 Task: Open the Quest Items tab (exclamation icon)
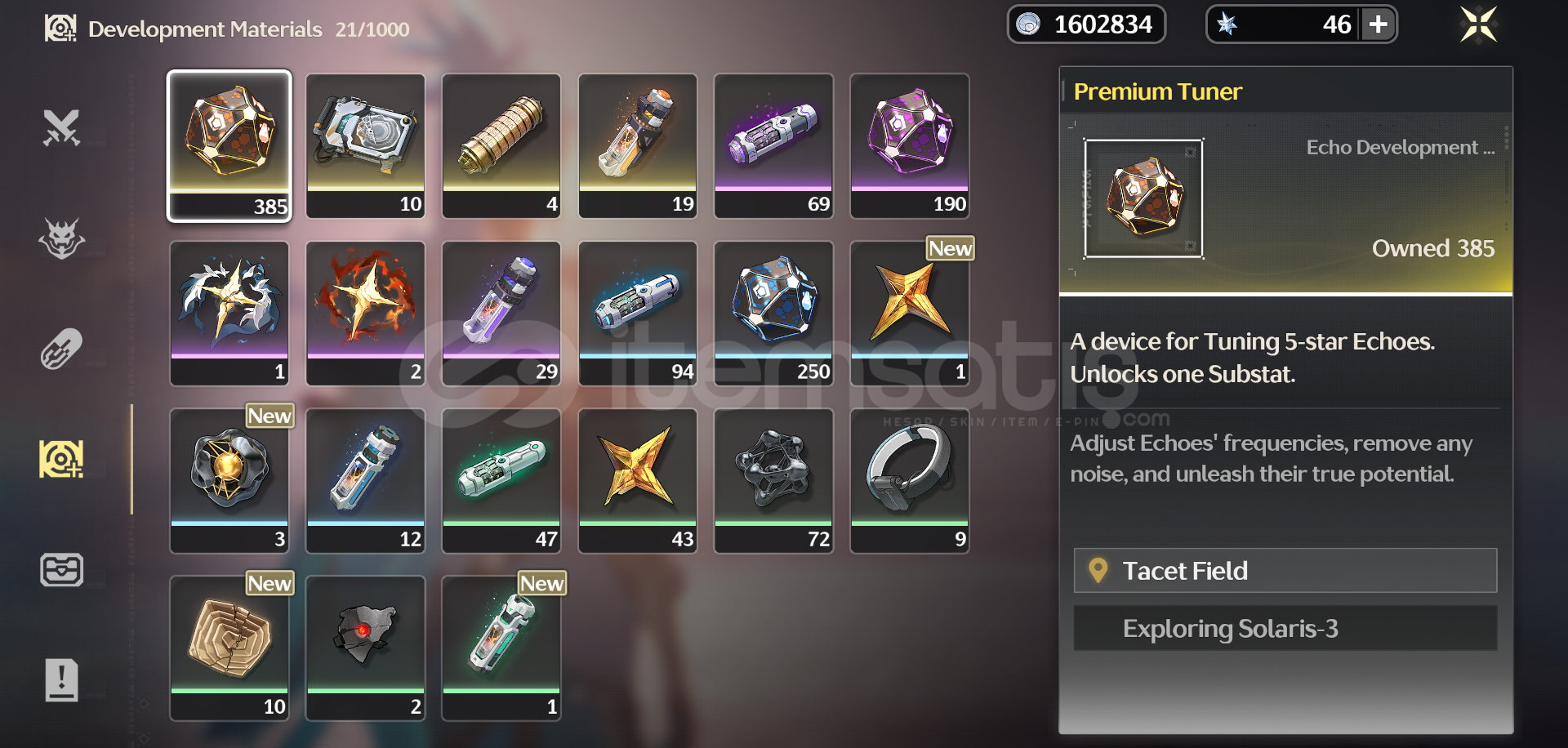[62, 679]
